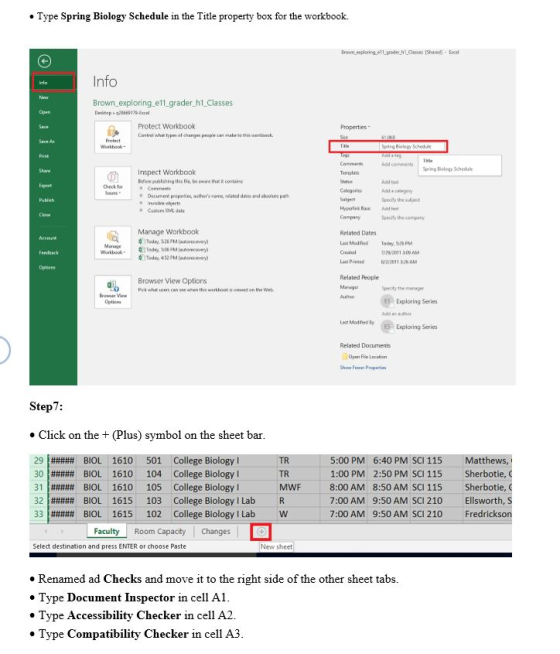560x654 pixels.
Task: Click the New sheet plus icon
Action: tap(261, 531)
